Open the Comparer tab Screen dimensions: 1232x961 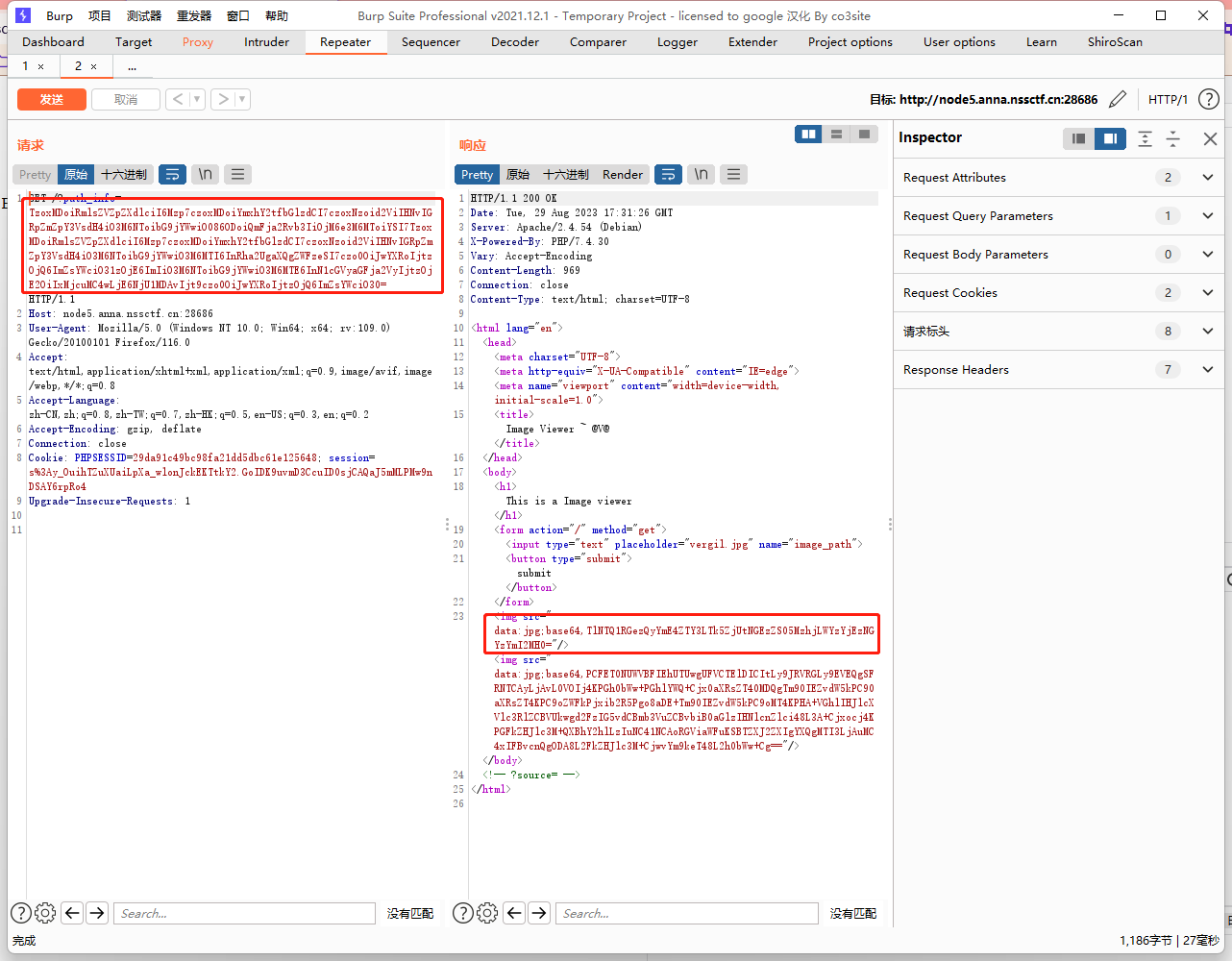pyautogui.click(x=598, y=42)
